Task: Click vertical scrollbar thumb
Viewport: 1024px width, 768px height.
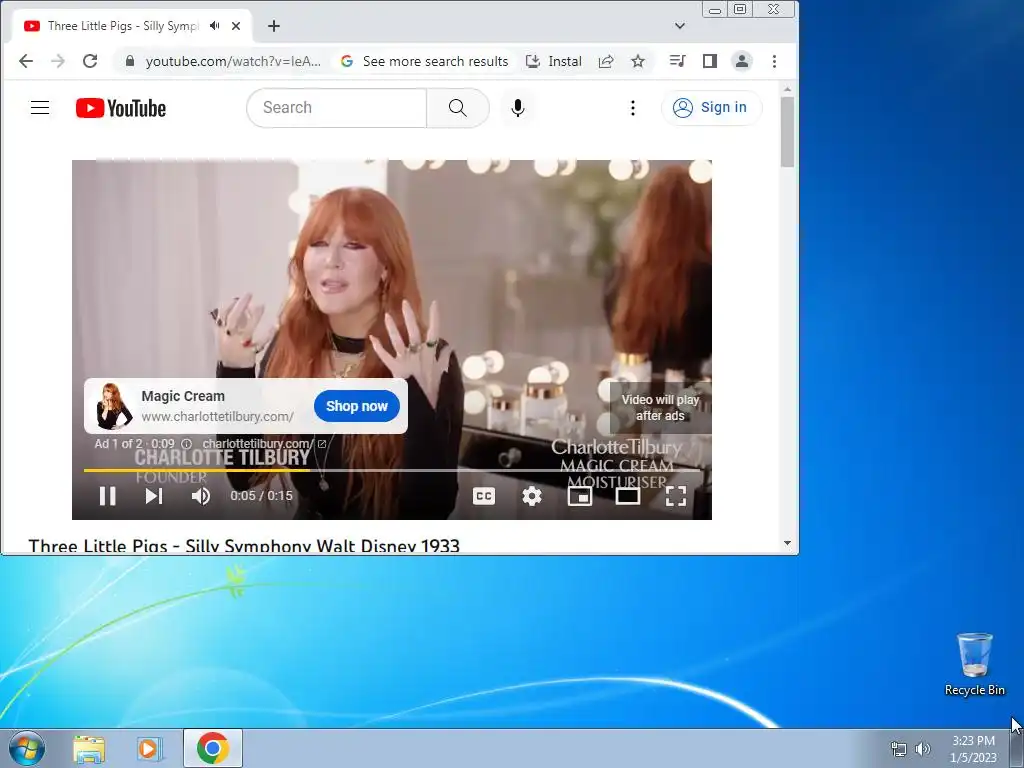Action: pos(787,131)
